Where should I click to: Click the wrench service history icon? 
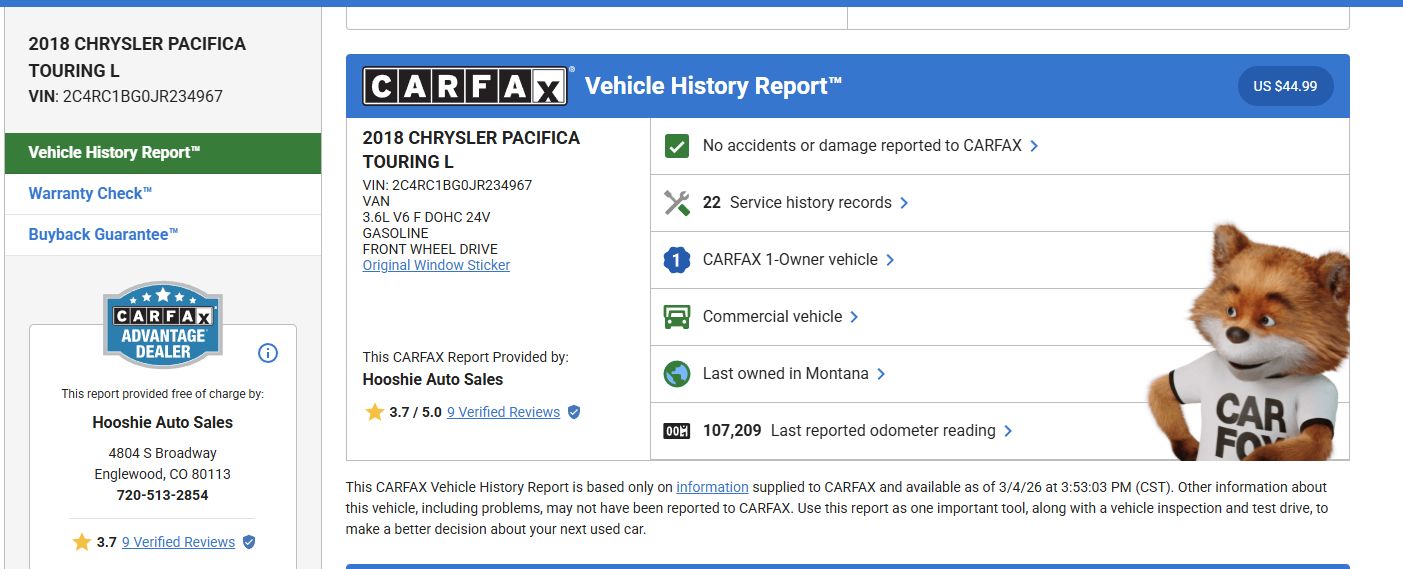pyautogui.click(x=677, y=203)
